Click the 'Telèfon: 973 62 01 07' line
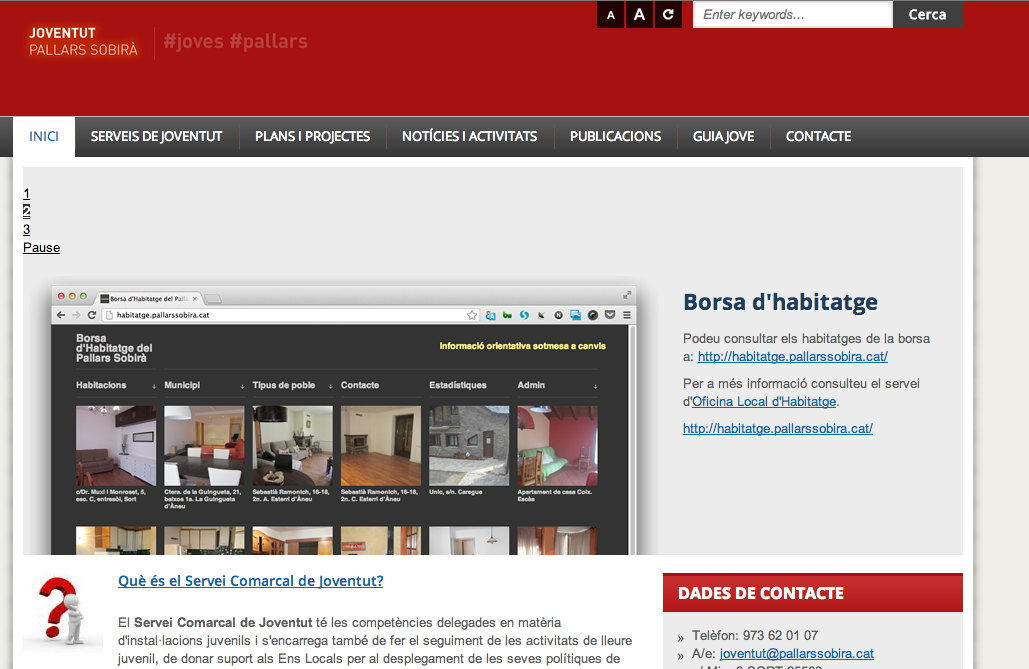1029x669 pixels. pyautogui.click(x=755, y=636)
